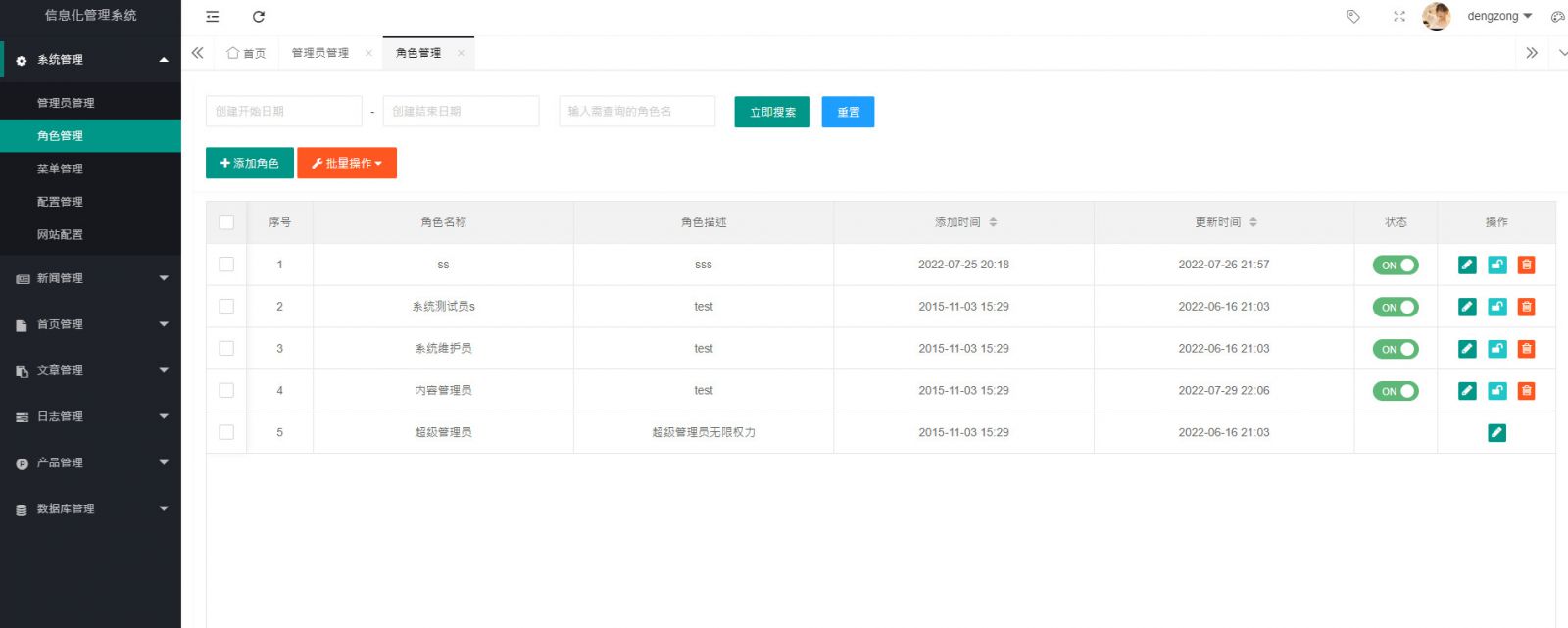Click the refresh icon in top bar

[x=259, y=17]
